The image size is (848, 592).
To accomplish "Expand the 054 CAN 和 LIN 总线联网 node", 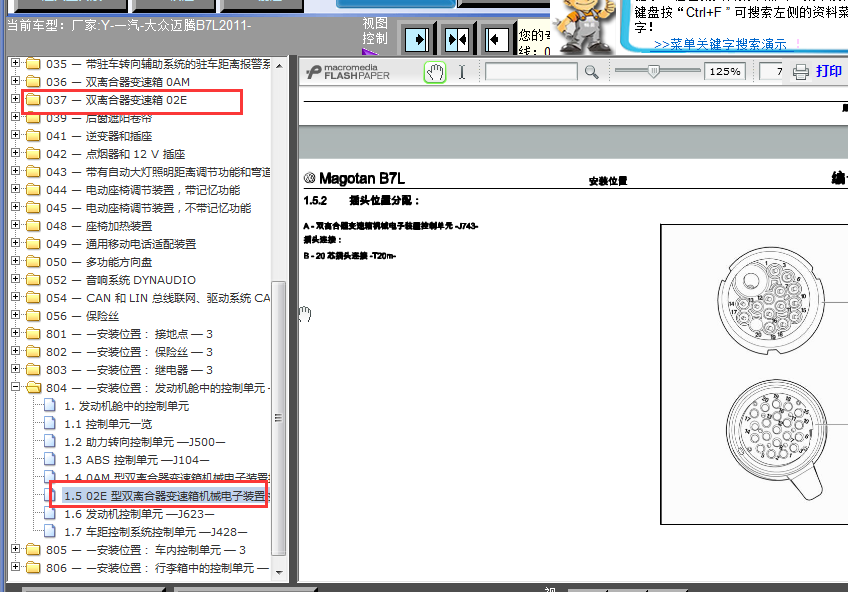I will click(15, 297).
